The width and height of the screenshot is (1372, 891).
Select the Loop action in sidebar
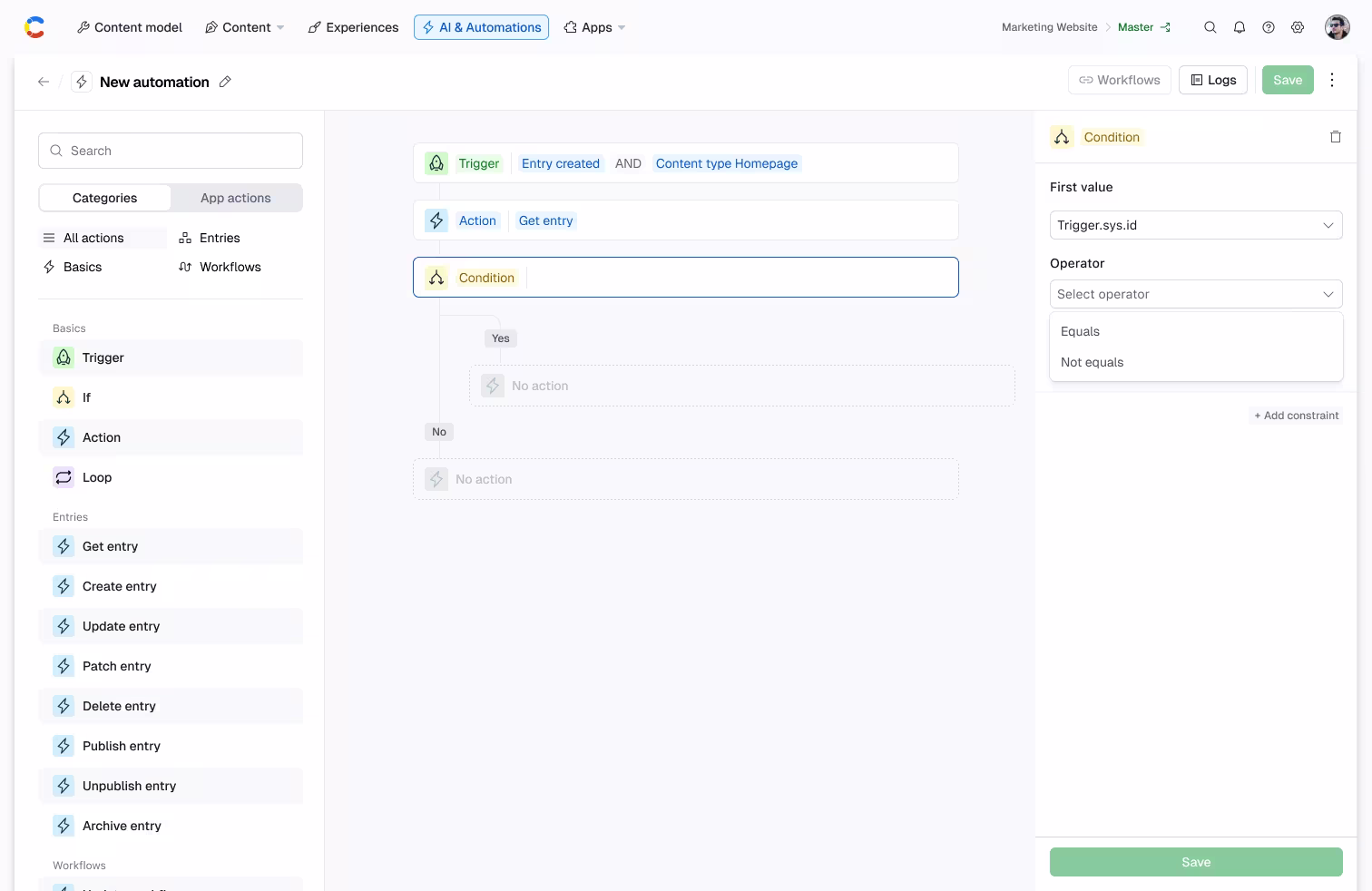tap(171, 477)
